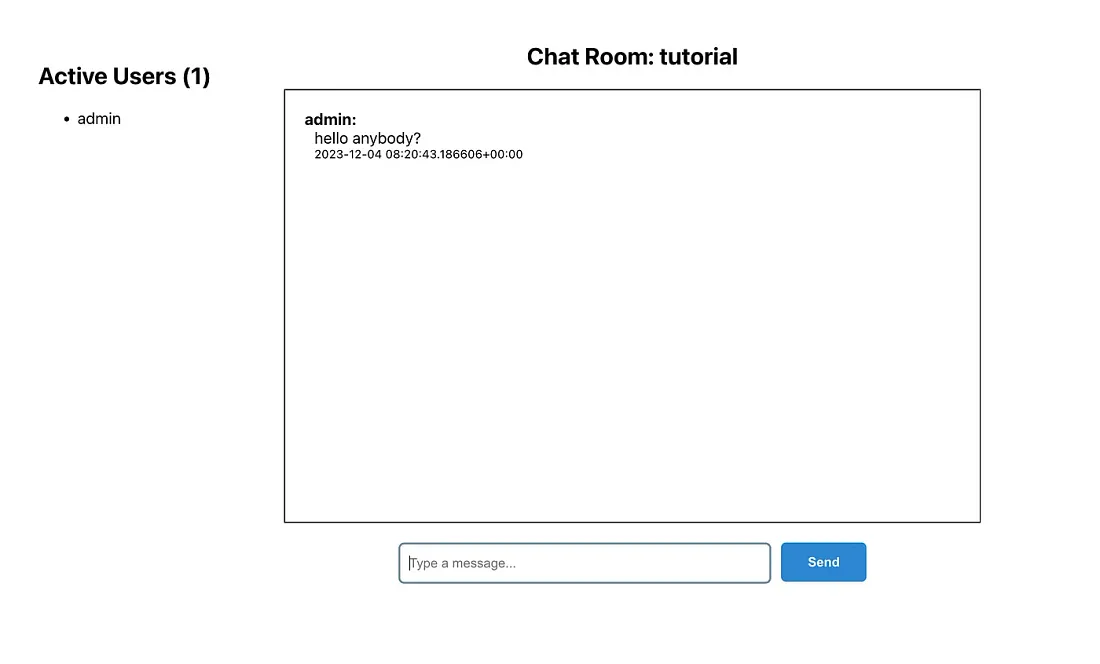The height and width of the screenshot is (664, 1100).
Task: Click the words 'Chat Room:' in the title
Action: tap(590, 57)
